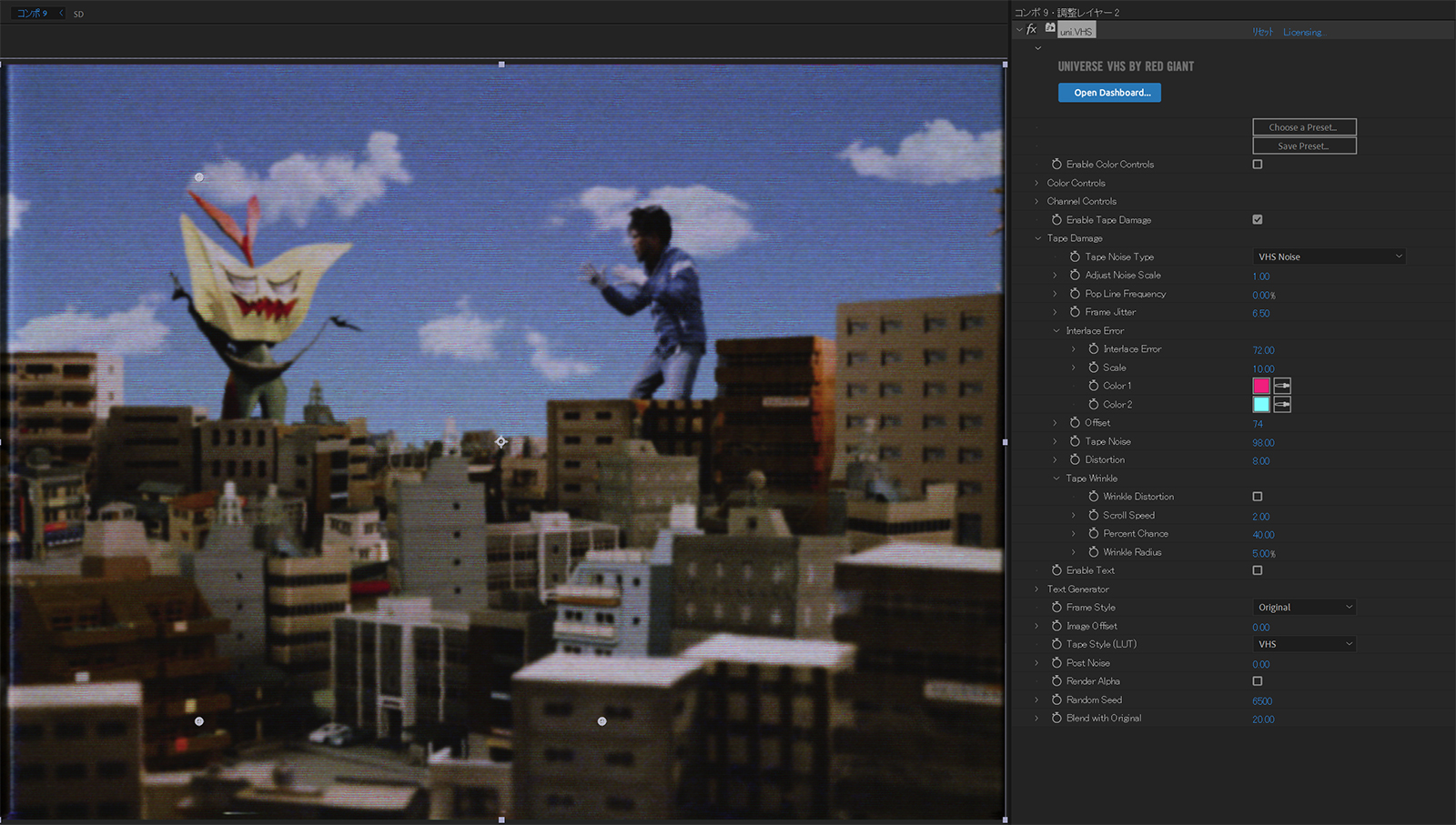Image resolution: width=1456 pixels, height=825 pixels.
Task: Open the Tape Style (LUT) dropdown
Action: click(x=1304, y=644)
